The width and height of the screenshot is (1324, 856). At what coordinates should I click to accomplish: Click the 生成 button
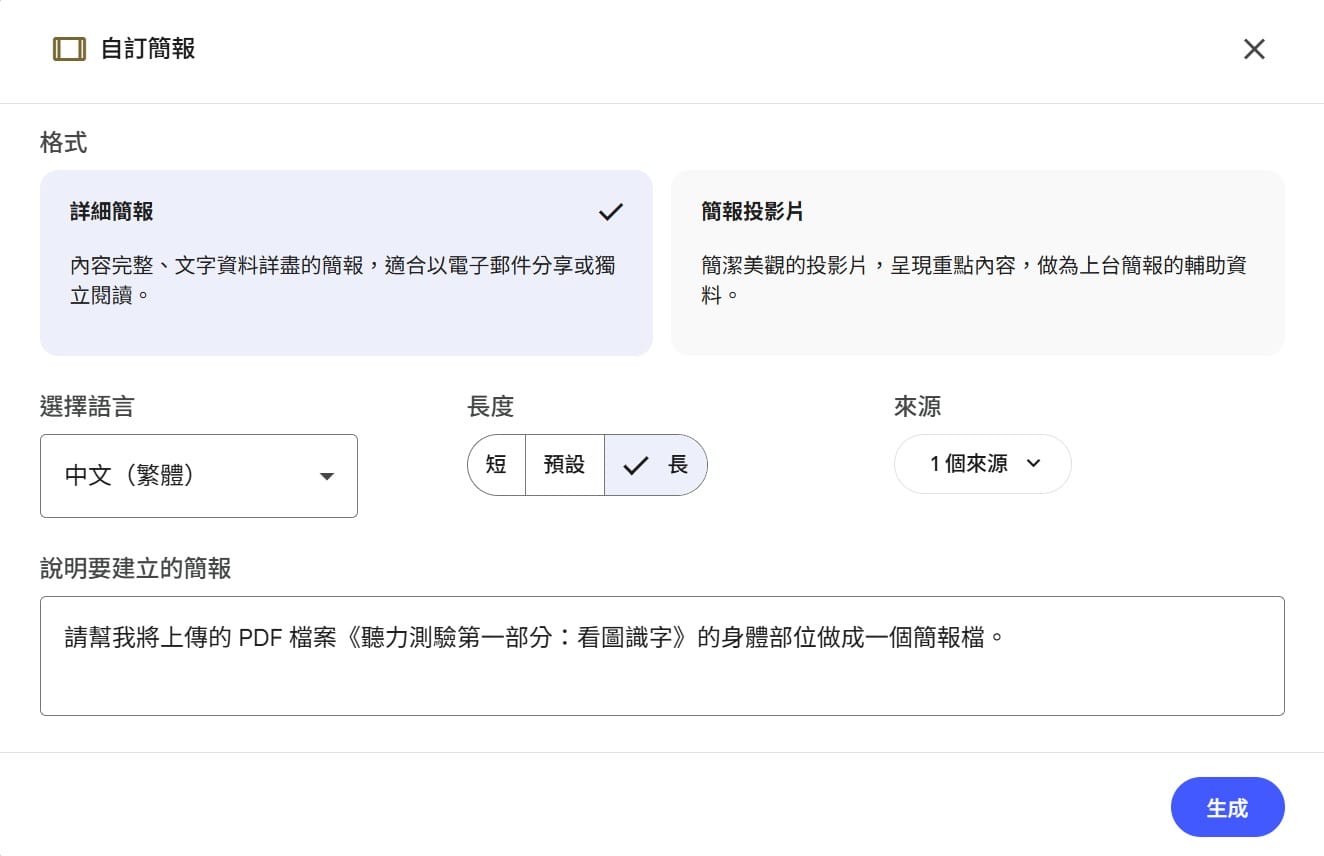(x=1227, y=807)
